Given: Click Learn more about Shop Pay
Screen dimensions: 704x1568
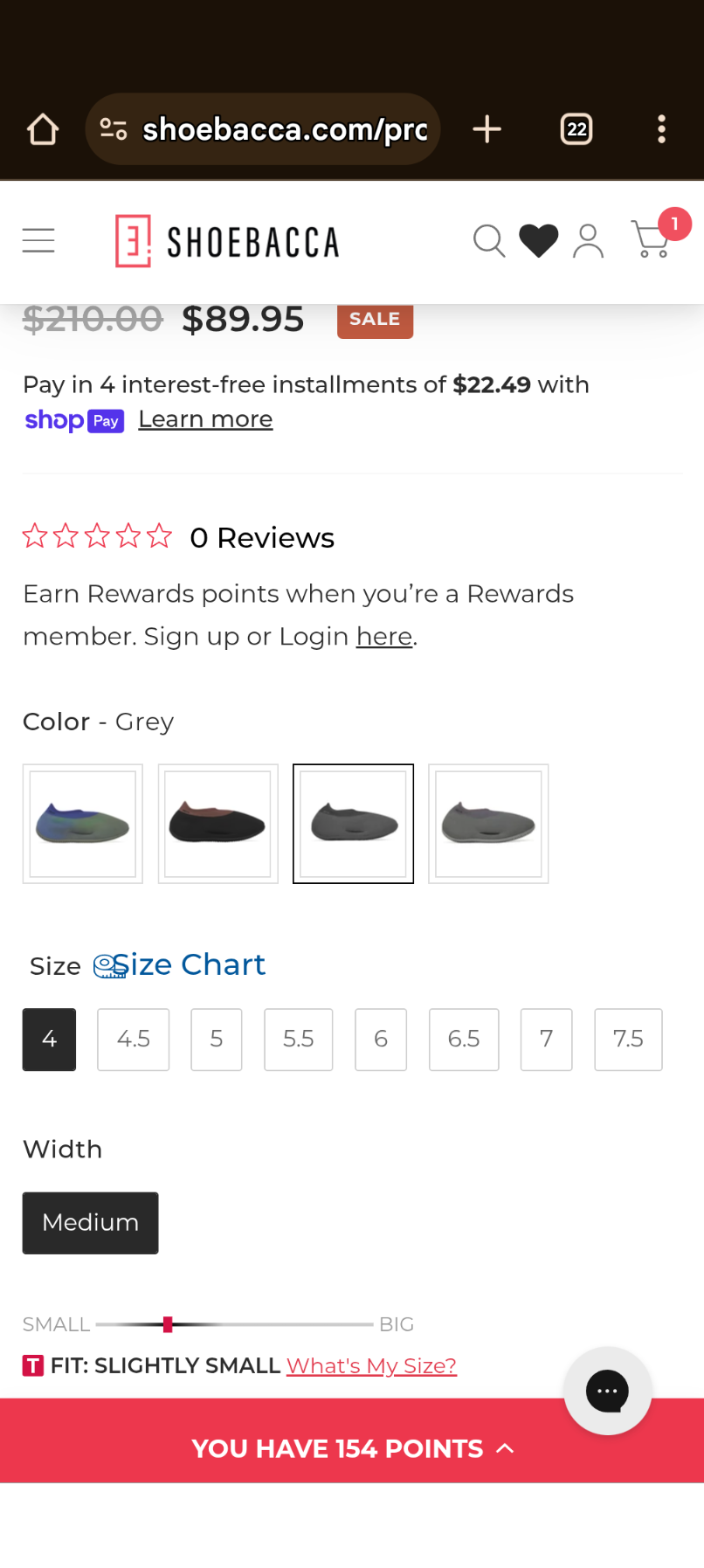Looking at the screenshot, I should (x=205, y=420).
